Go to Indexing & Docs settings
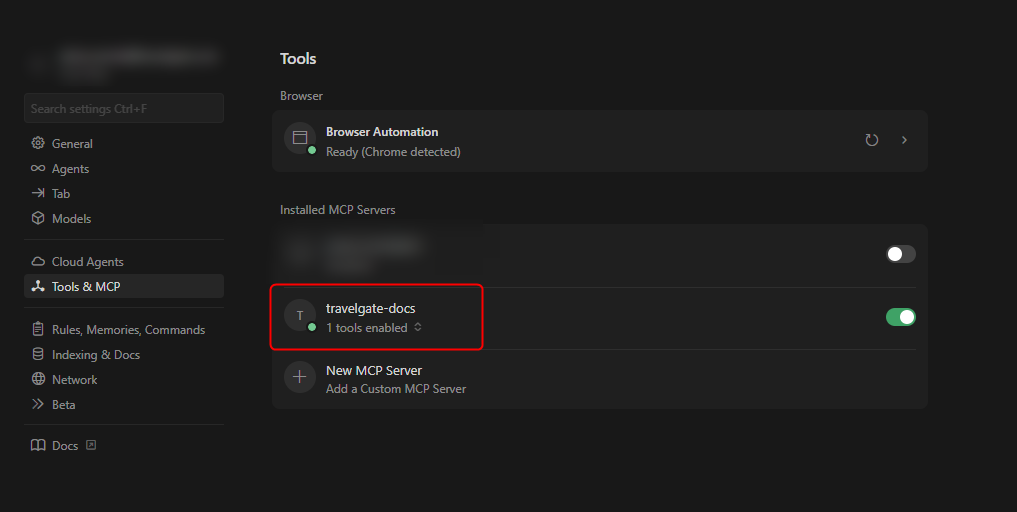The width and height of the screenshot is (1017, 512). pyautogui.click(x=95, y=355)
